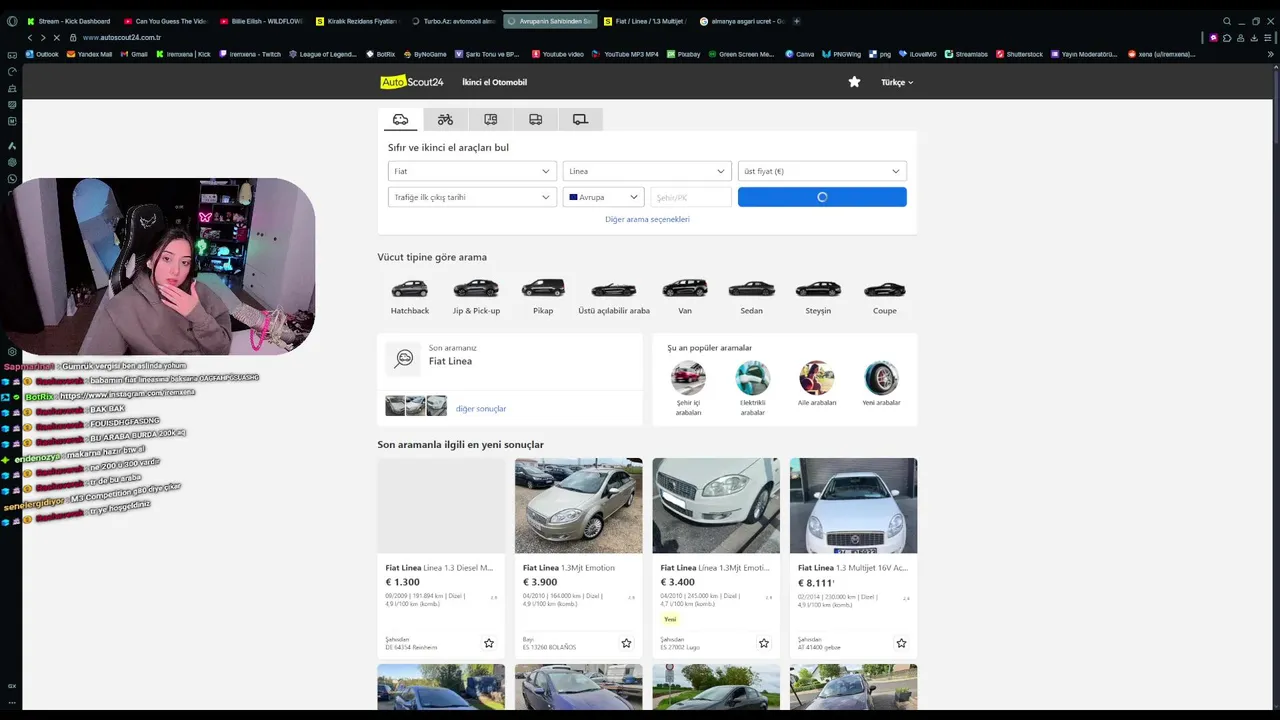The image size is (1280, 720).
Task: Open Şehir içi arabaları popular search
Action: [688, 388]
